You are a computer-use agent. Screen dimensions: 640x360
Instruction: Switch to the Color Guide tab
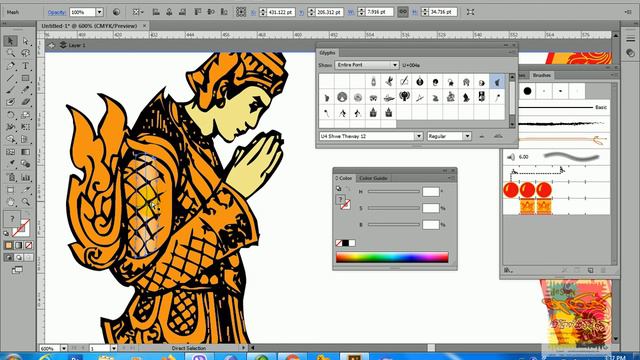point(373,178)
